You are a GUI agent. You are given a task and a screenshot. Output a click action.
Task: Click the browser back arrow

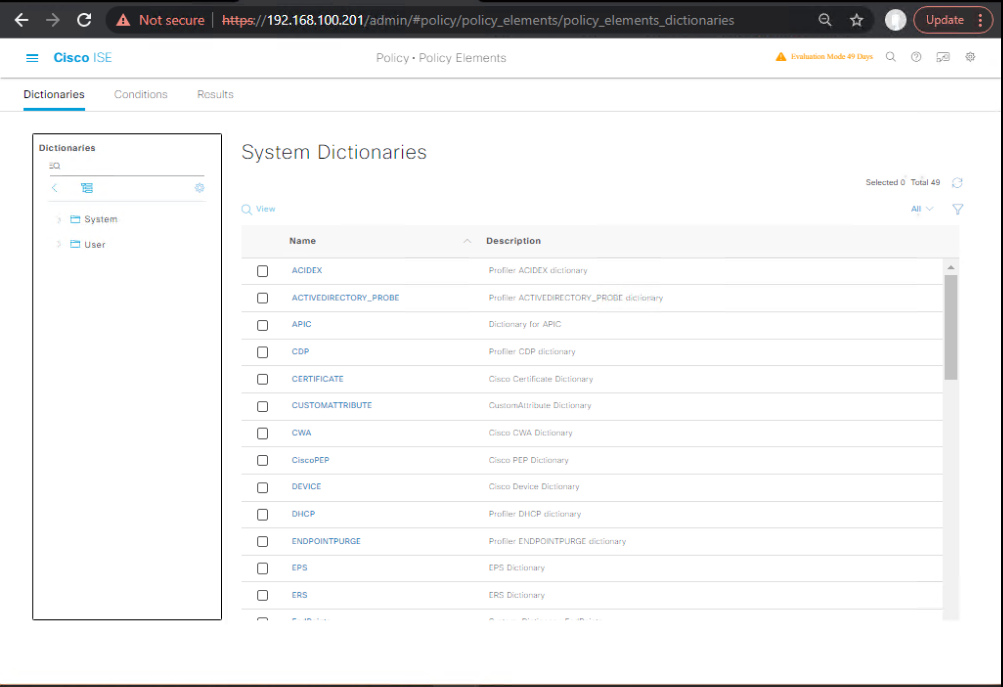[x=21, y=20]
